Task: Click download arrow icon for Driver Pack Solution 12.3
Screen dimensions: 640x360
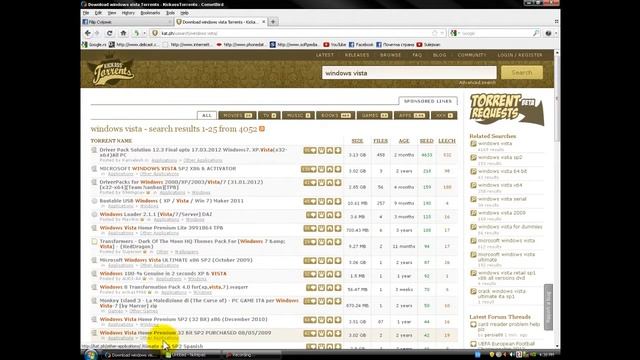Action: 338,150
